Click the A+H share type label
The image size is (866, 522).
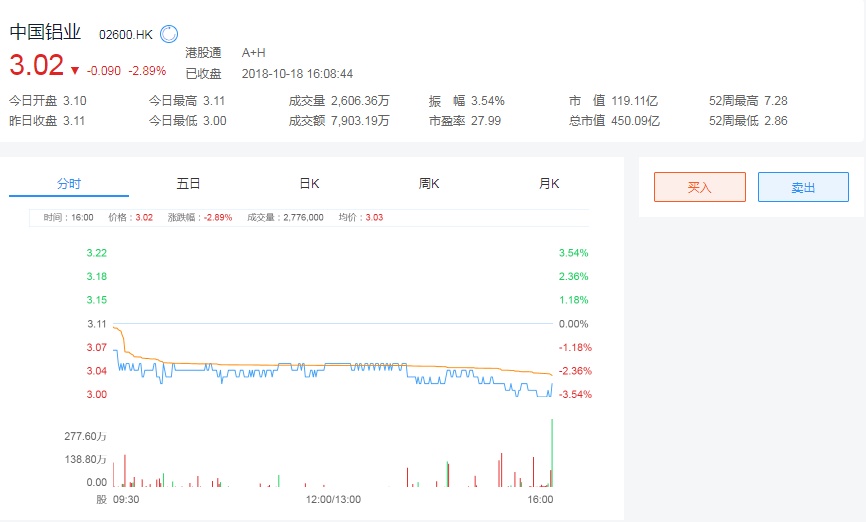(254, 52)
